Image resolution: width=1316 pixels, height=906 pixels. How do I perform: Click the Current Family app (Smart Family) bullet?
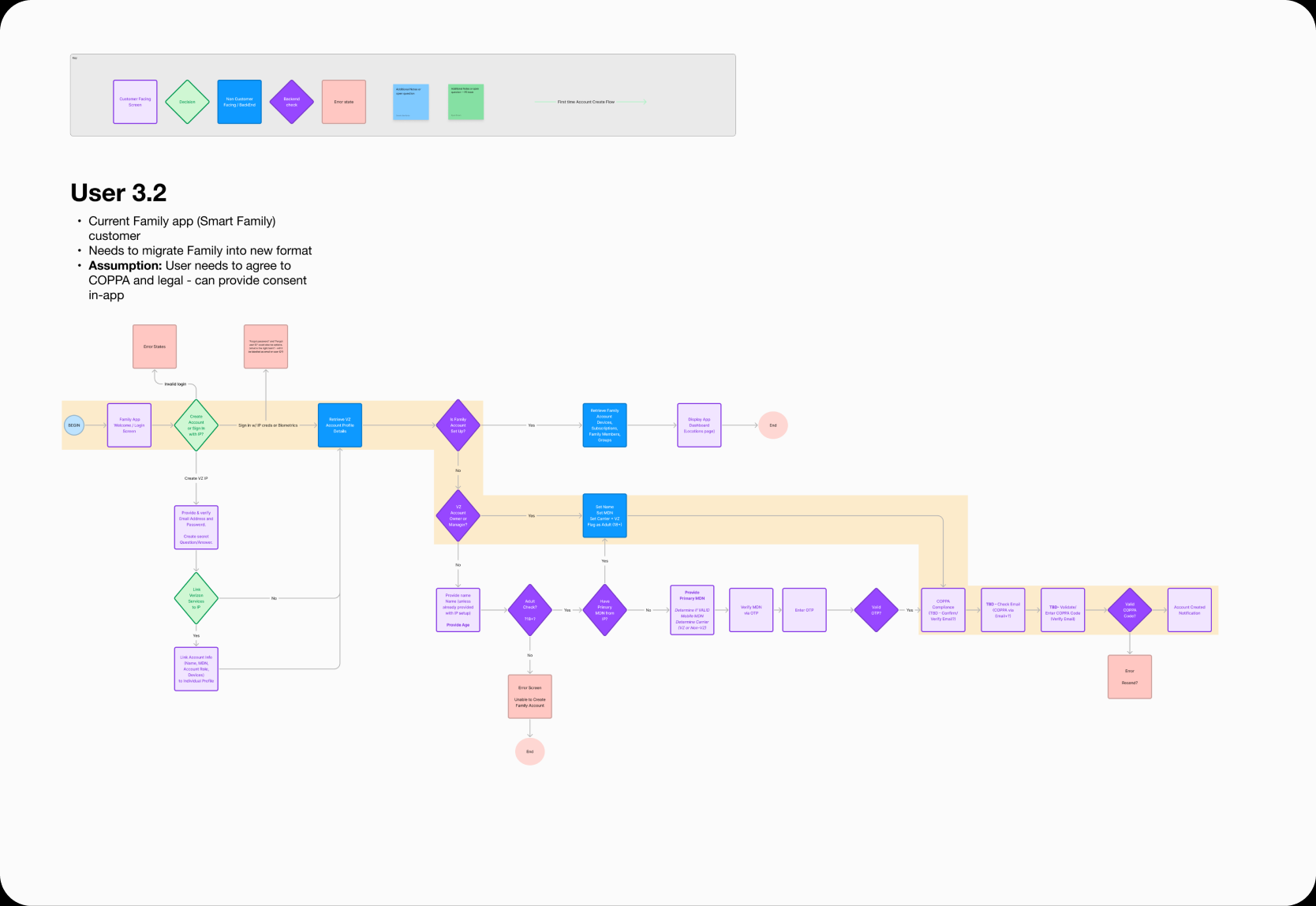click(182, 228)
